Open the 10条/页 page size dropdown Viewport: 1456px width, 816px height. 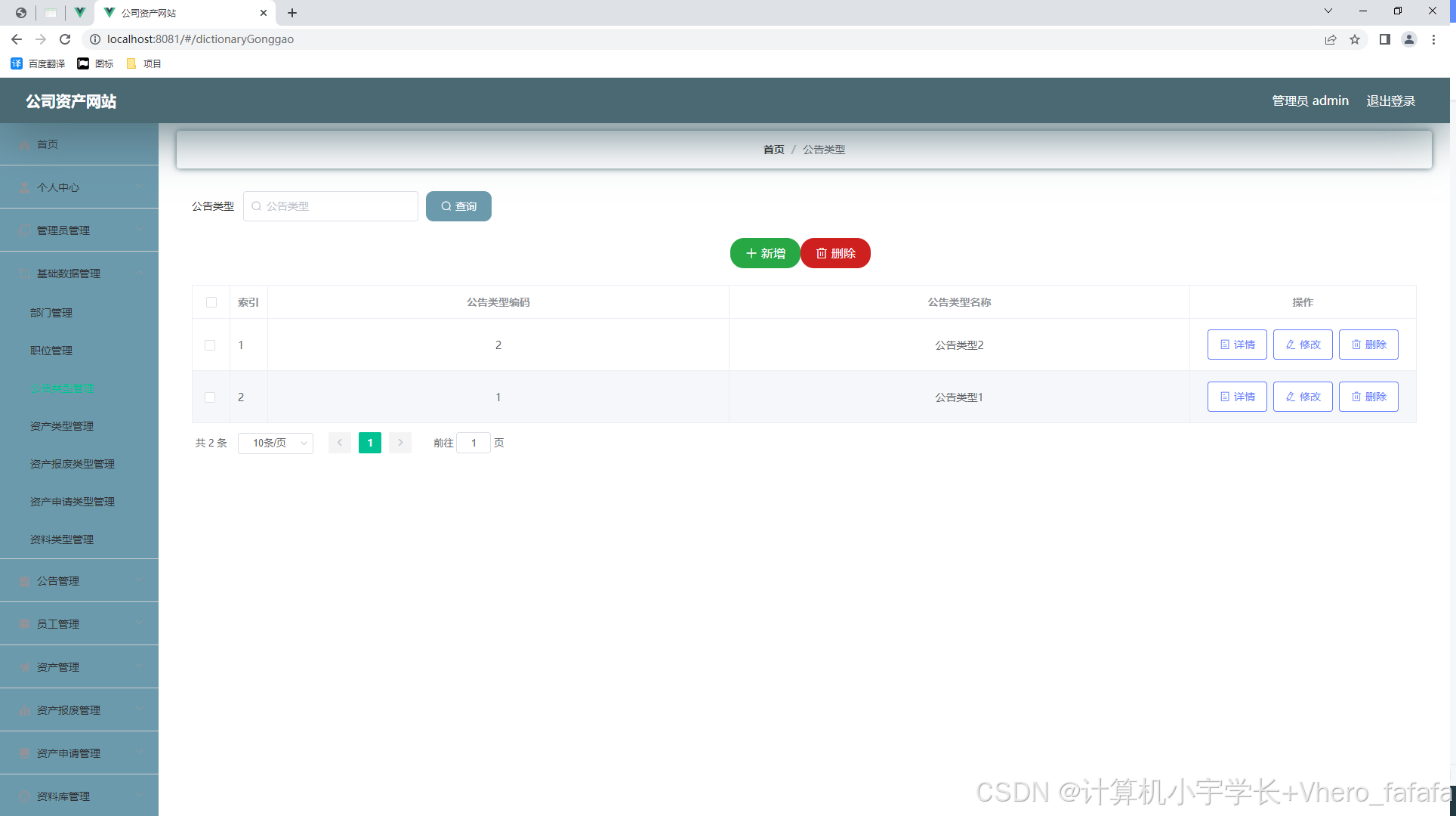(276, 443)
